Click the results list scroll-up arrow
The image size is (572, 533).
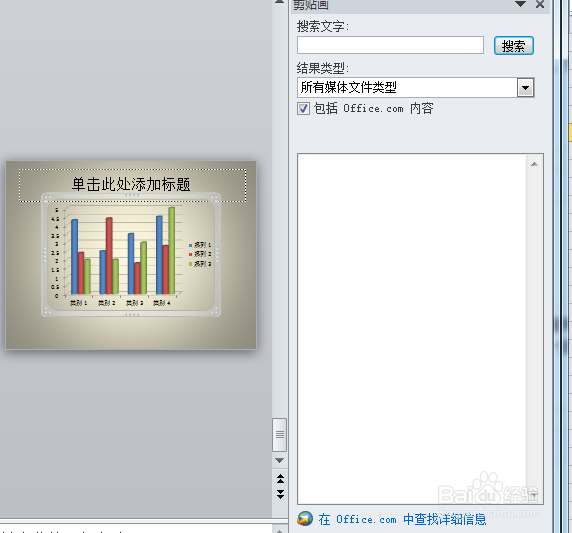534,164
